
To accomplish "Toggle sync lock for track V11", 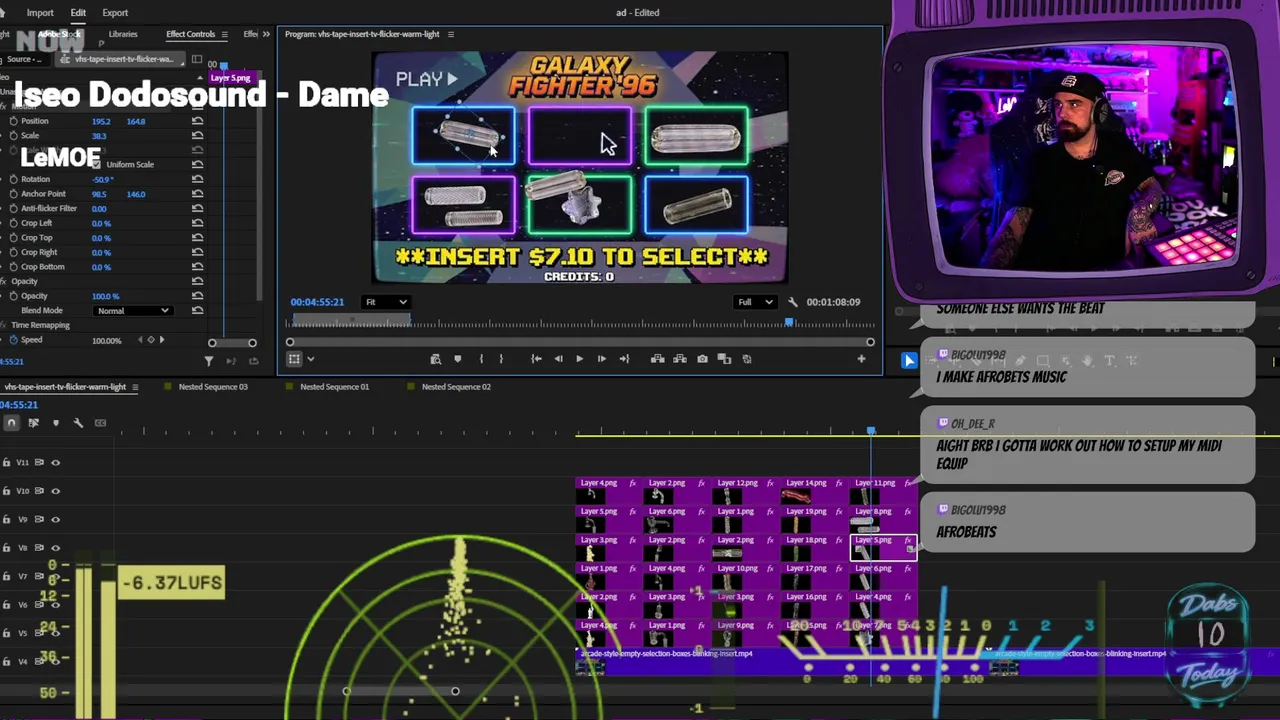I will point(40,463).
